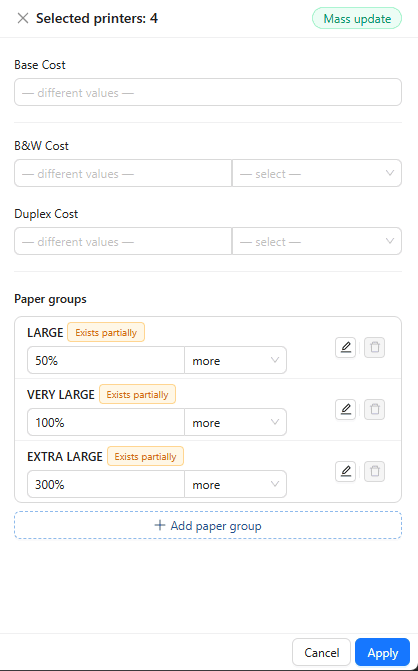Delete the VERY LARGE paper group
418x671 pixels.
tap(374, 409)
